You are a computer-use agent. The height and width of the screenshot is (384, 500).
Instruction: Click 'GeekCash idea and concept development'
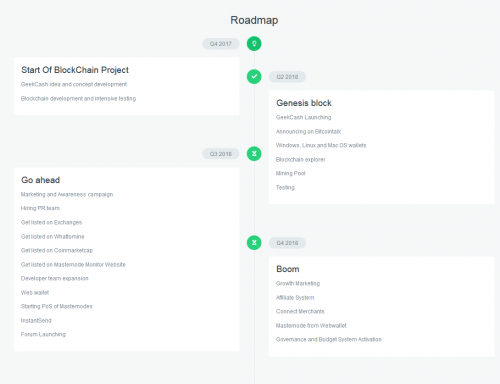tap(74, 84)
